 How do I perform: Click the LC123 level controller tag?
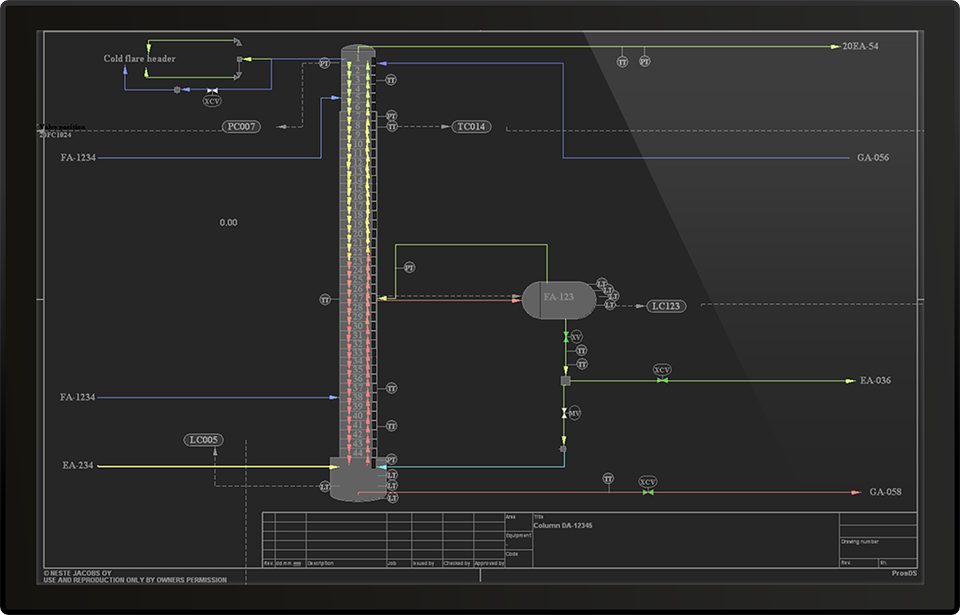pos(666,306)
